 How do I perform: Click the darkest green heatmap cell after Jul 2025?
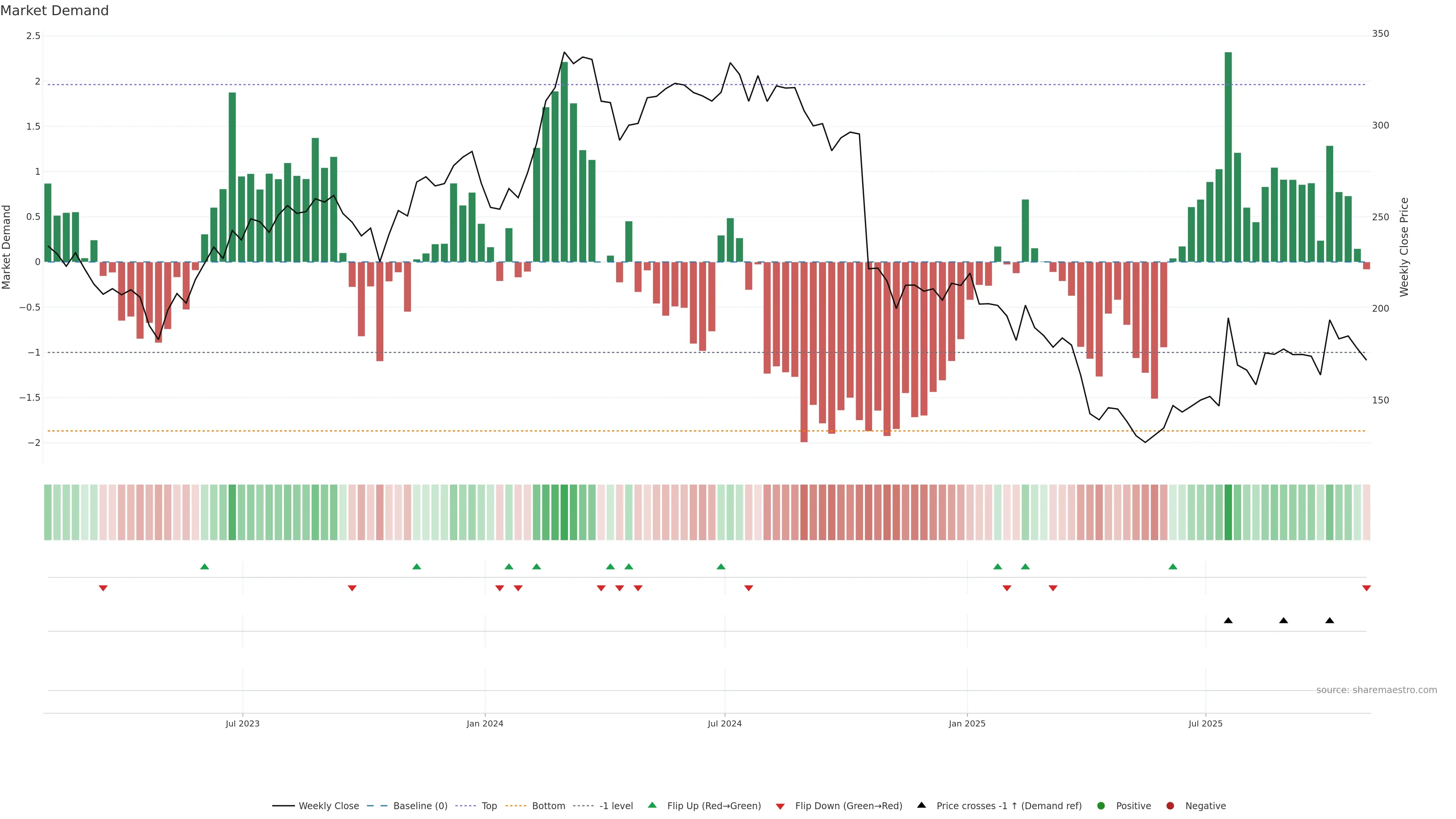pyautogui.click(x=1228, y=512)
